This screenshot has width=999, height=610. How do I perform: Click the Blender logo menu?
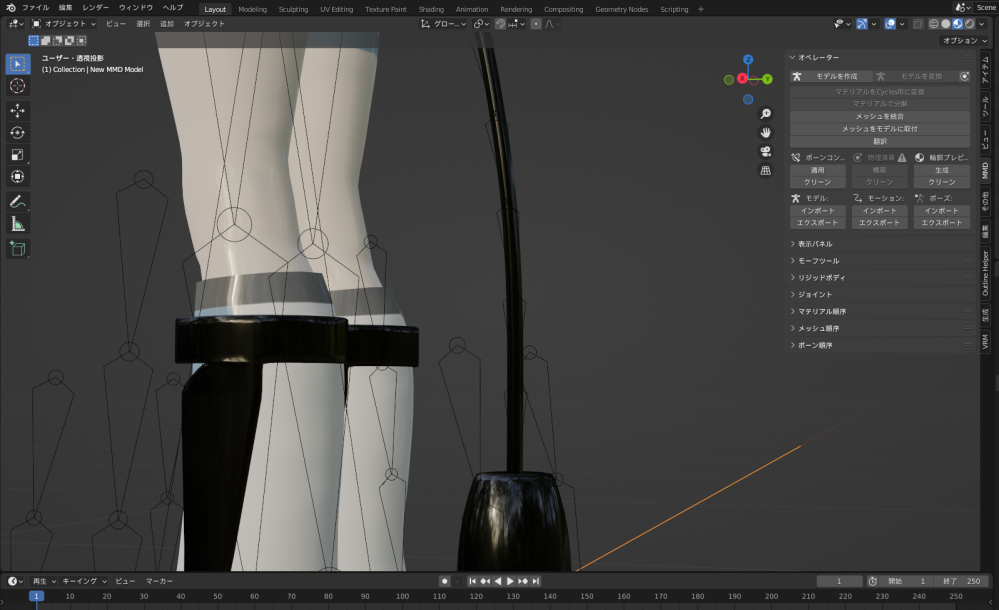[10, 8]
